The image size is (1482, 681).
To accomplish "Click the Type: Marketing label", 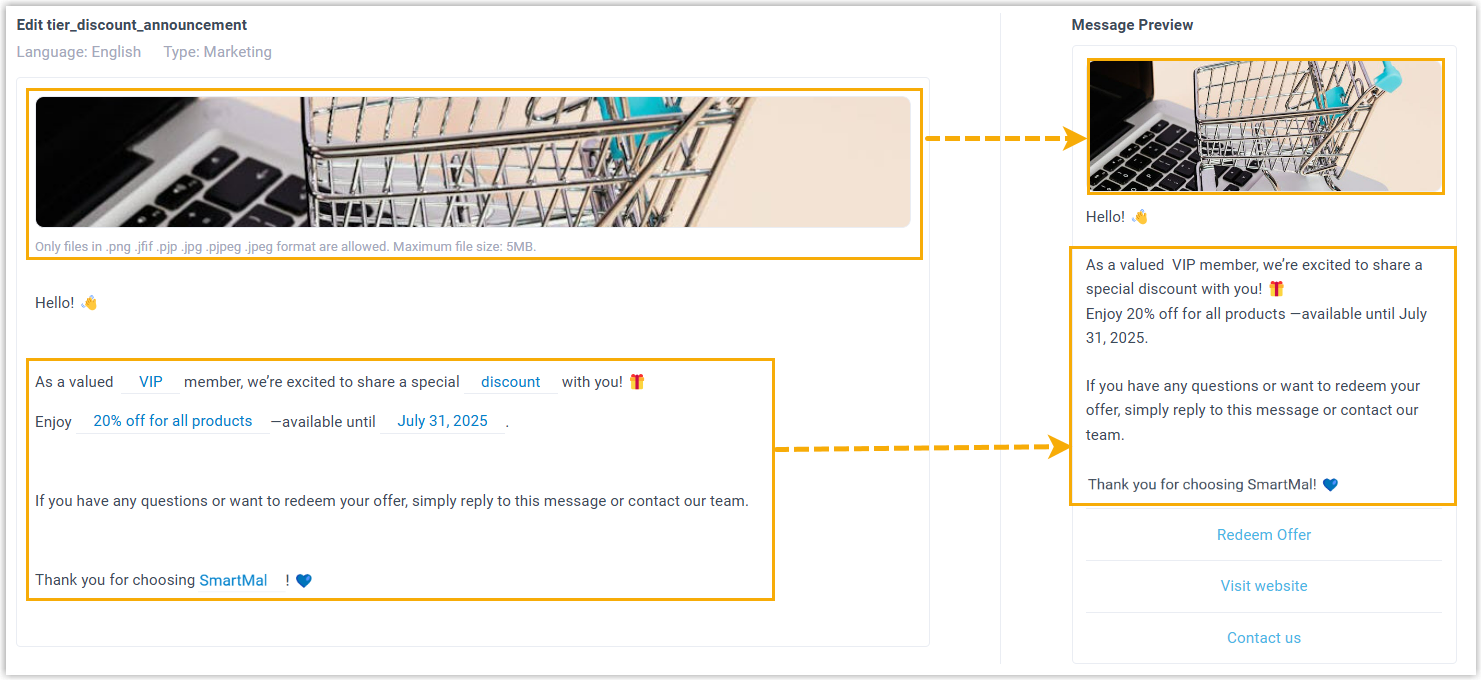I will pyautogui.click(x=217, y=52).
